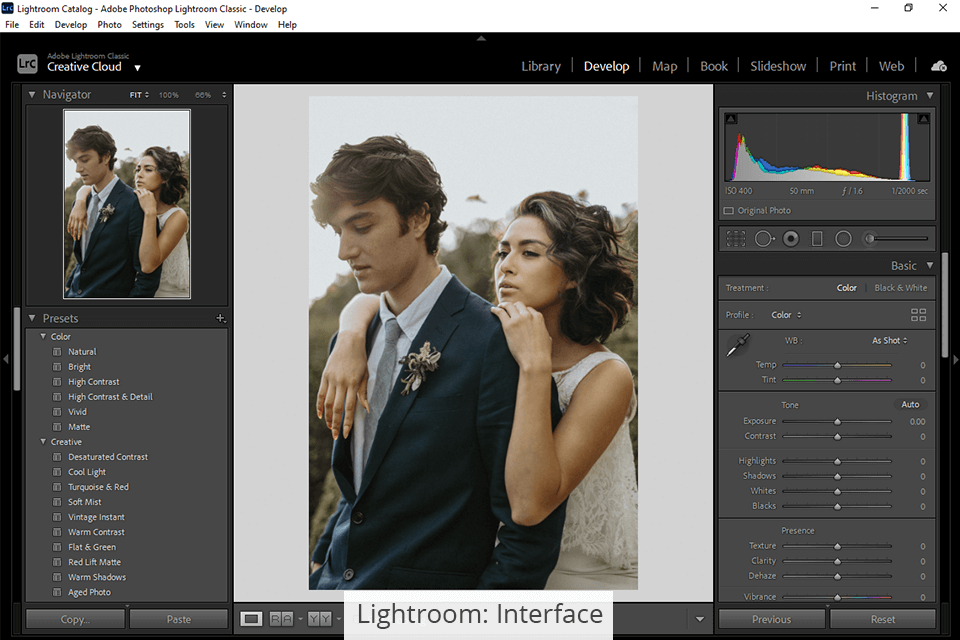960x640 pixels.
Task: Click the Lrc identity plate logo
Action: [27, 63]
